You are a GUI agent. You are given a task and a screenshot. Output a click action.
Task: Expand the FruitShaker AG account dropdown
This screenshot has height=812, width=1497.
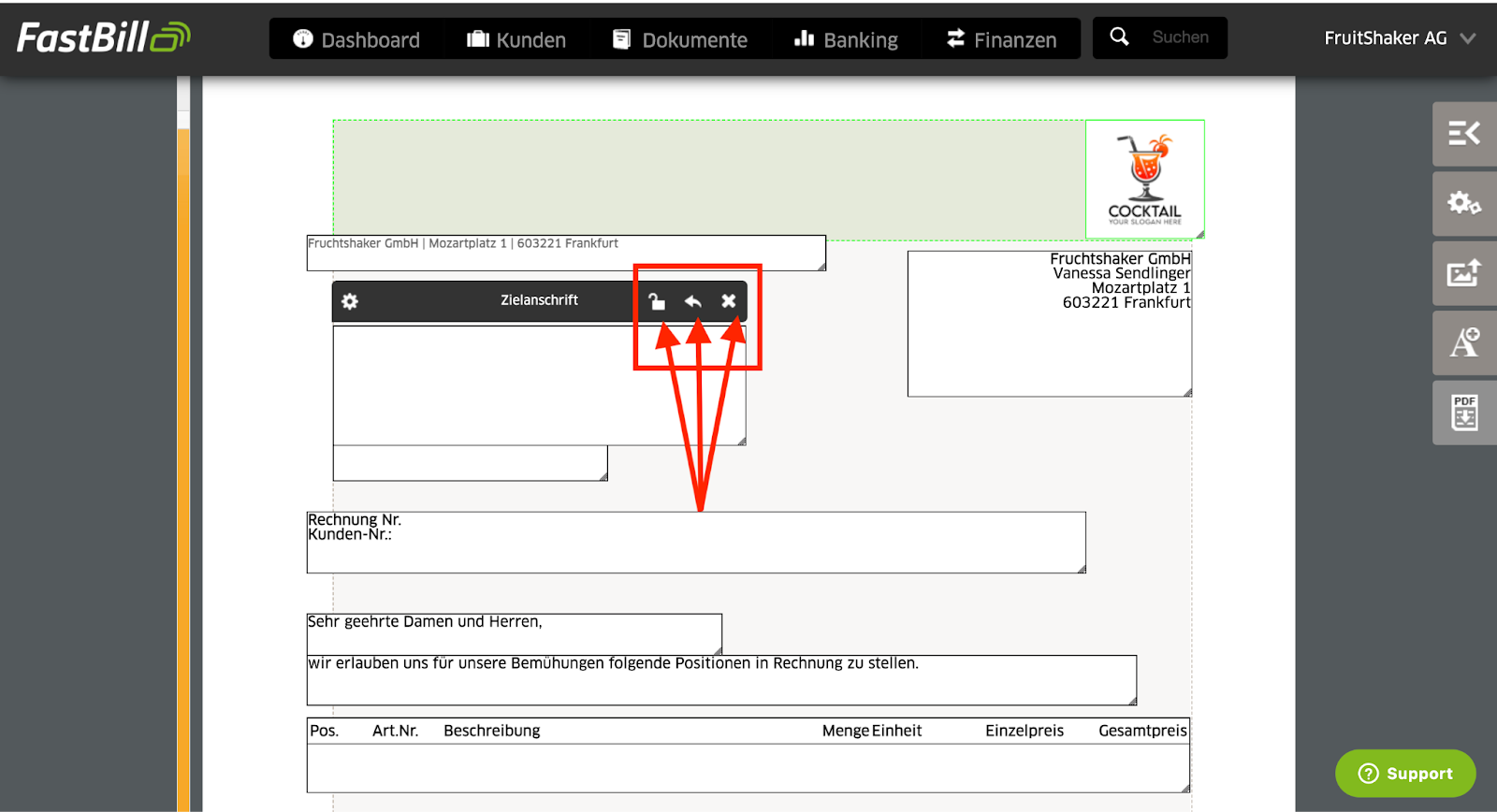tap(1400, 38)
